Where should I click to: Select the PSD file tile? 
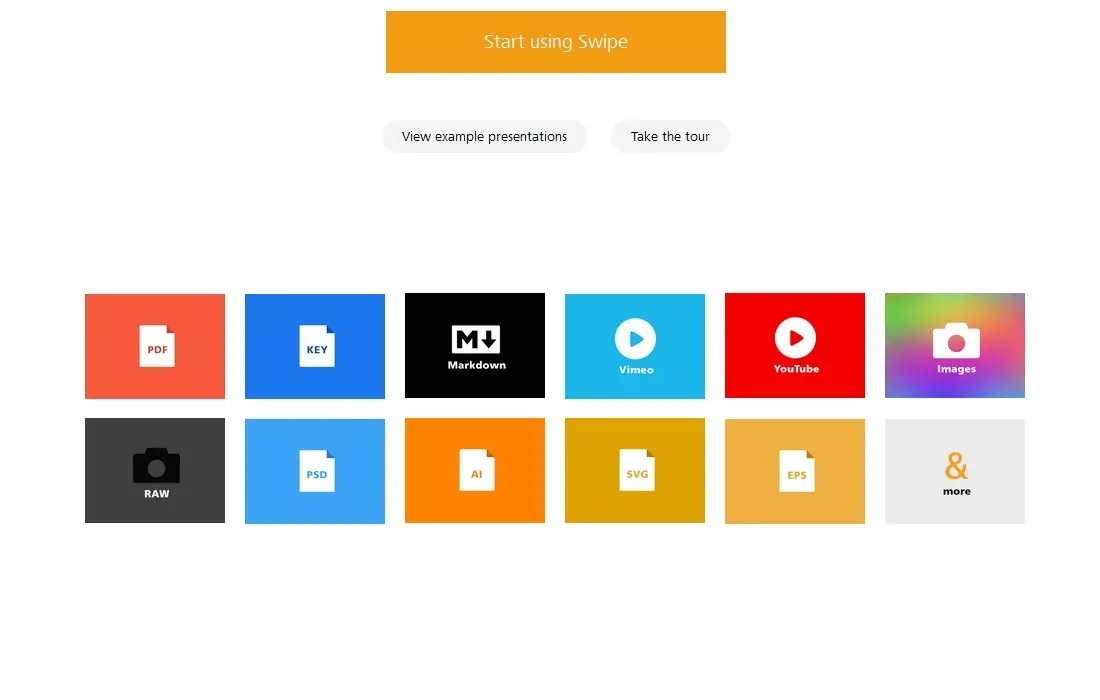point(315,471)
